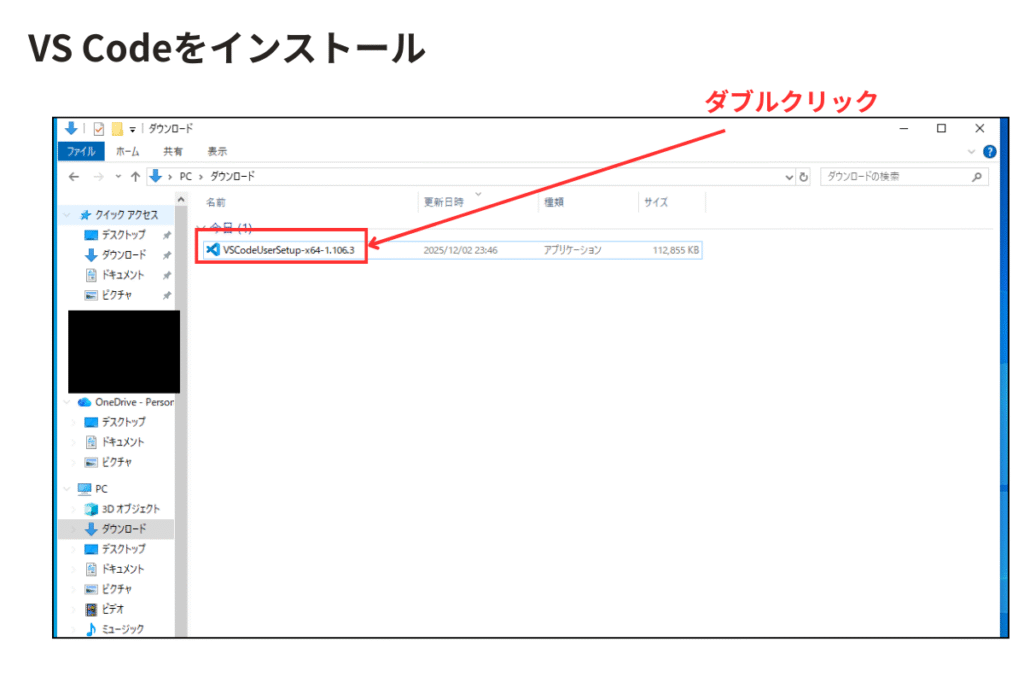Image resolution: width=1024 pixels, height=683 pixels.
Task: Sort by the 更新日時 column header
Action: pyautogui.click(x=444, y=202)
